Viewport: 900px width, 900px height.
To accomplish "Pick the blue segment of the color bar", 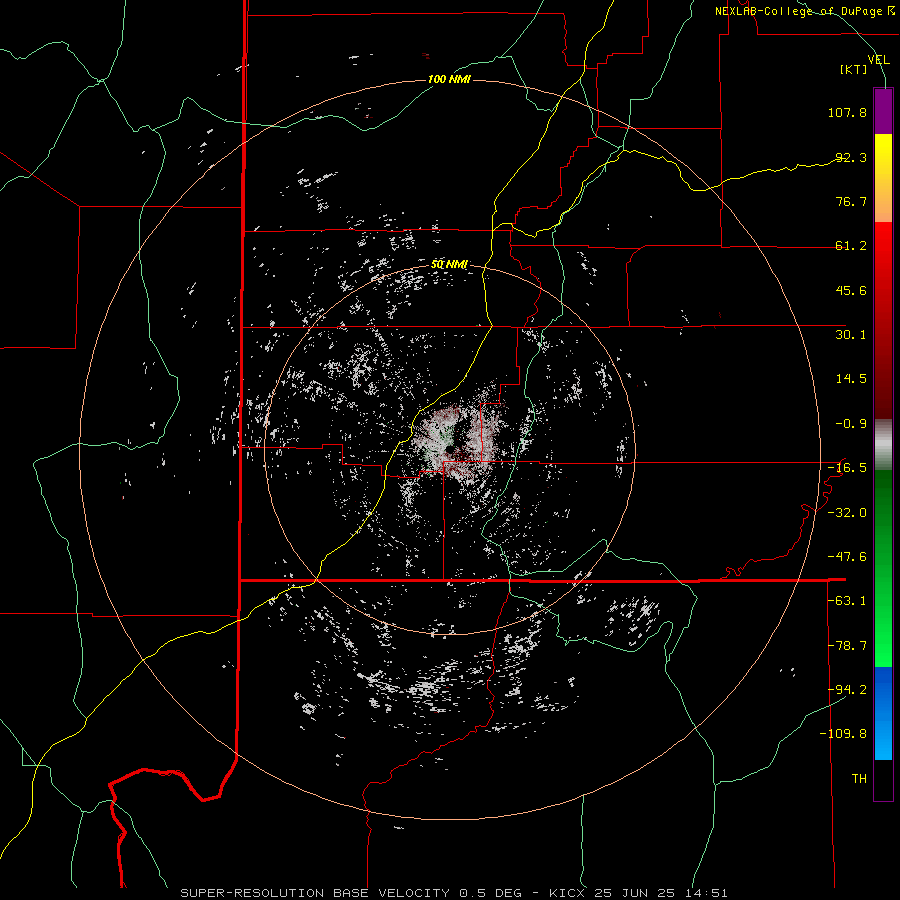I will click(x=883, y=713).
